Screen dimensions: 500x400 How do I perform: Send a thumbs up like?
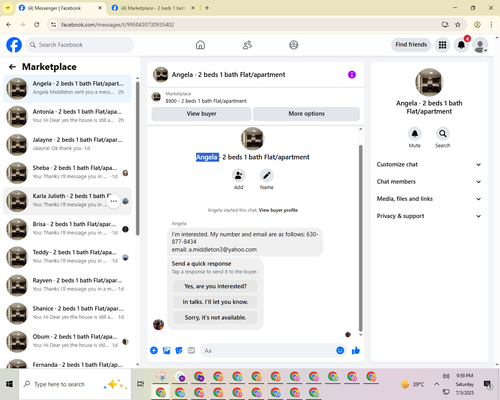pyautogui.click(x=356, y=350)
